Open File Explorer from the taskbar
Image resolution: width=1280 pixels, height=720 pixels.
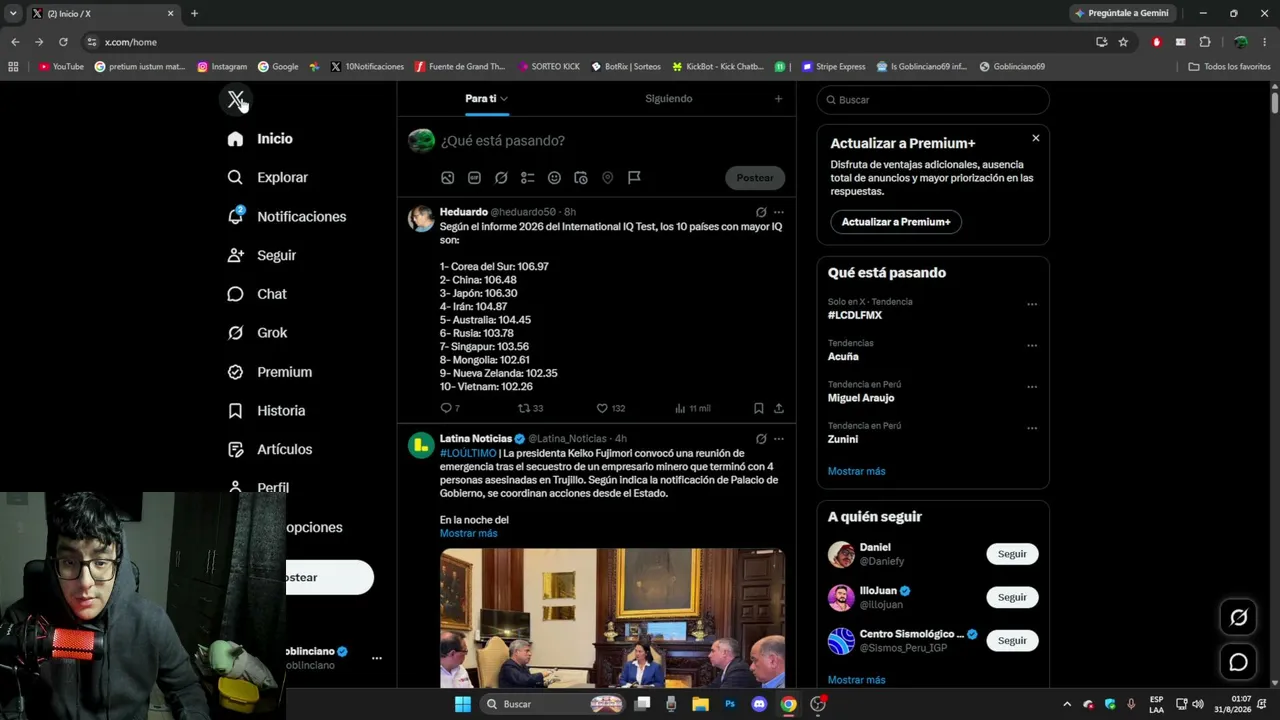[701, 704]
